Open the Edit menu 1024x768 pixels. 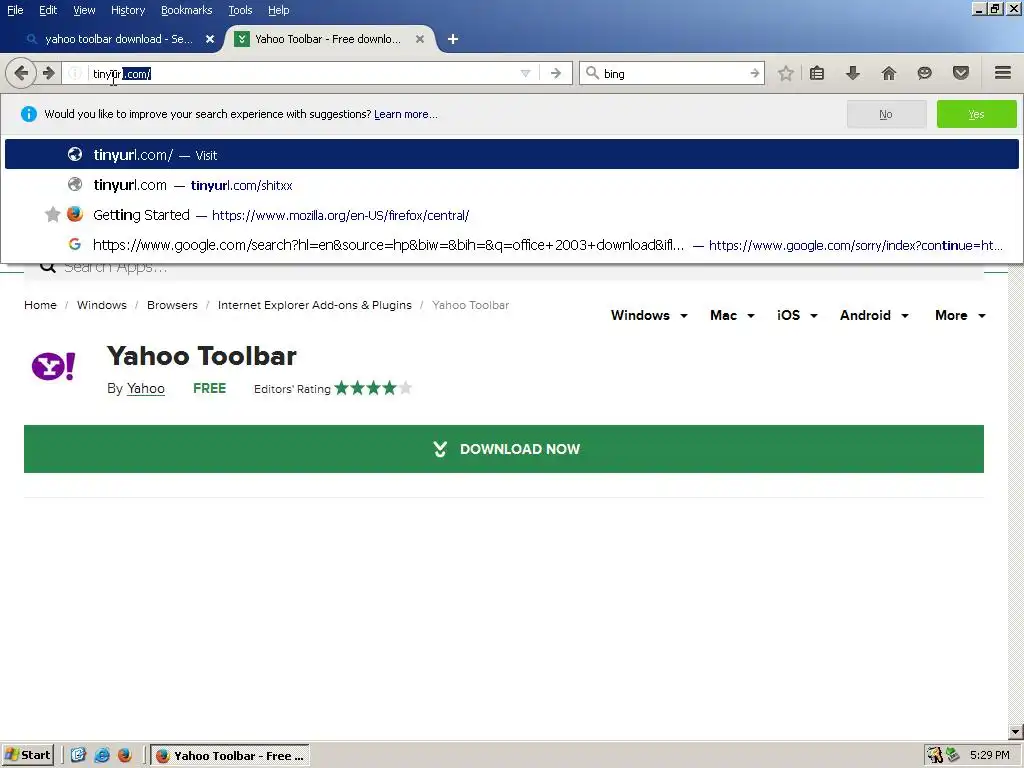48,10
